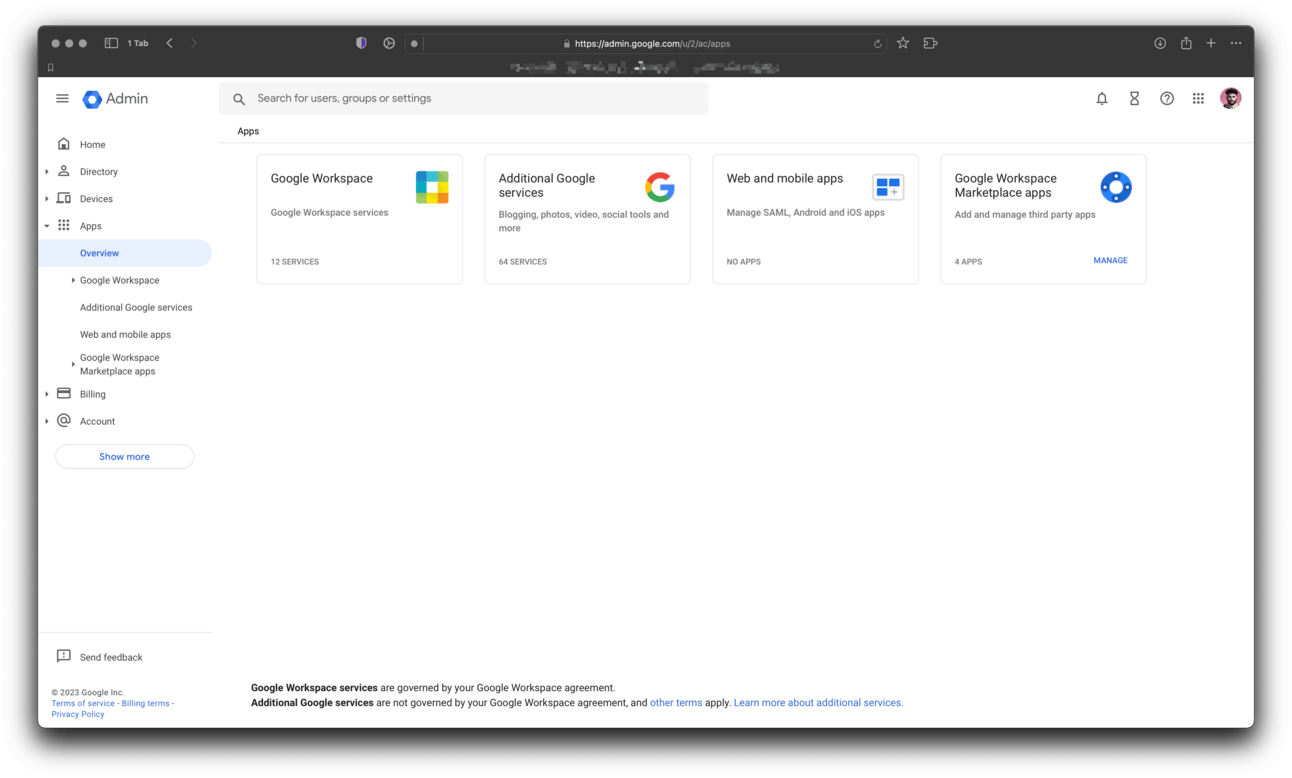
Task: Open the Additional Google services card title
Action: 547,185
